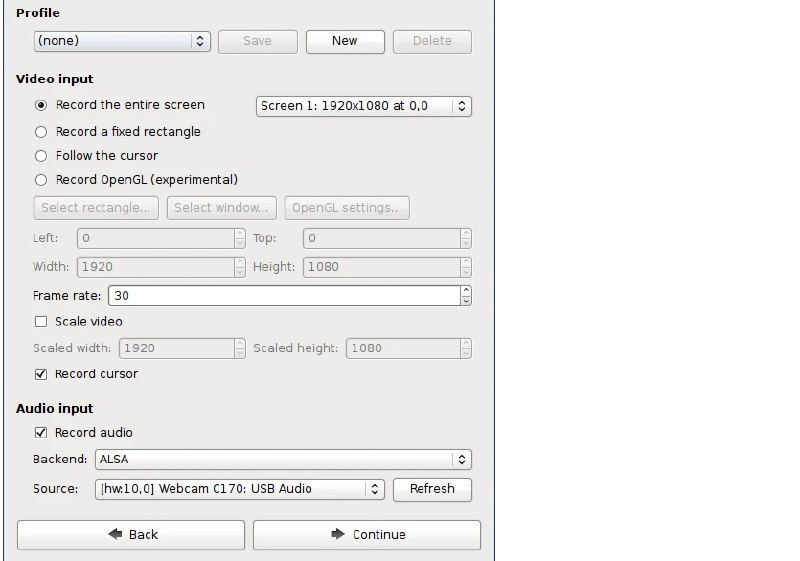800x561 pixels.
Task: Click the New profile button
Action: tap(345, 41)
